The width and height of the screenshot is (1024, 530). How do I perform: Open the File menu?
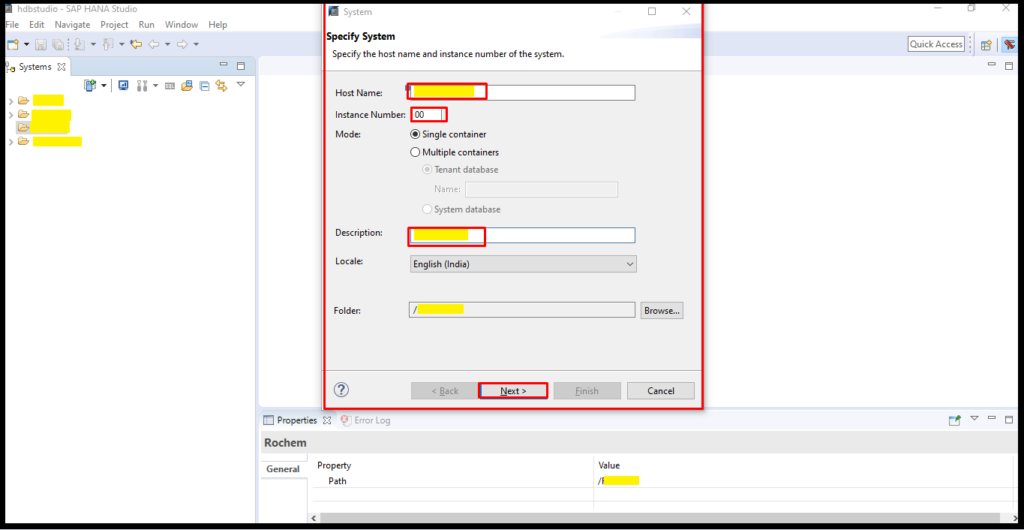point(12,25)
